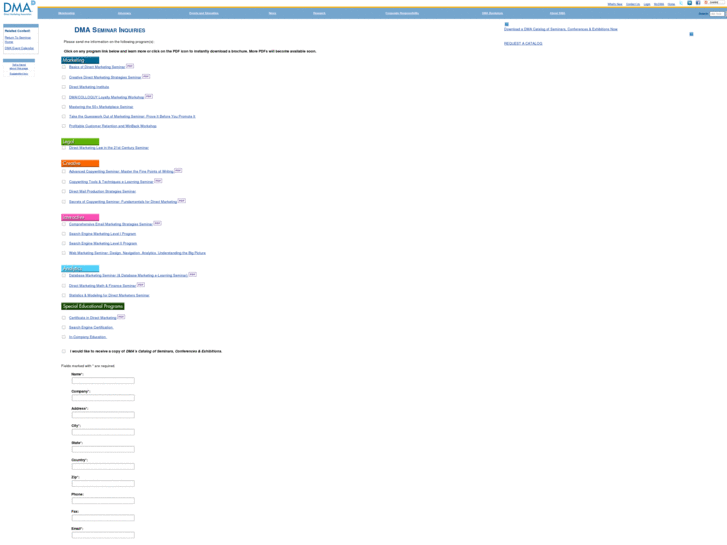Open Research nav menu
The width and height of the screenshot is (727, 545).
pyautogui.click(x=319, y=13)
